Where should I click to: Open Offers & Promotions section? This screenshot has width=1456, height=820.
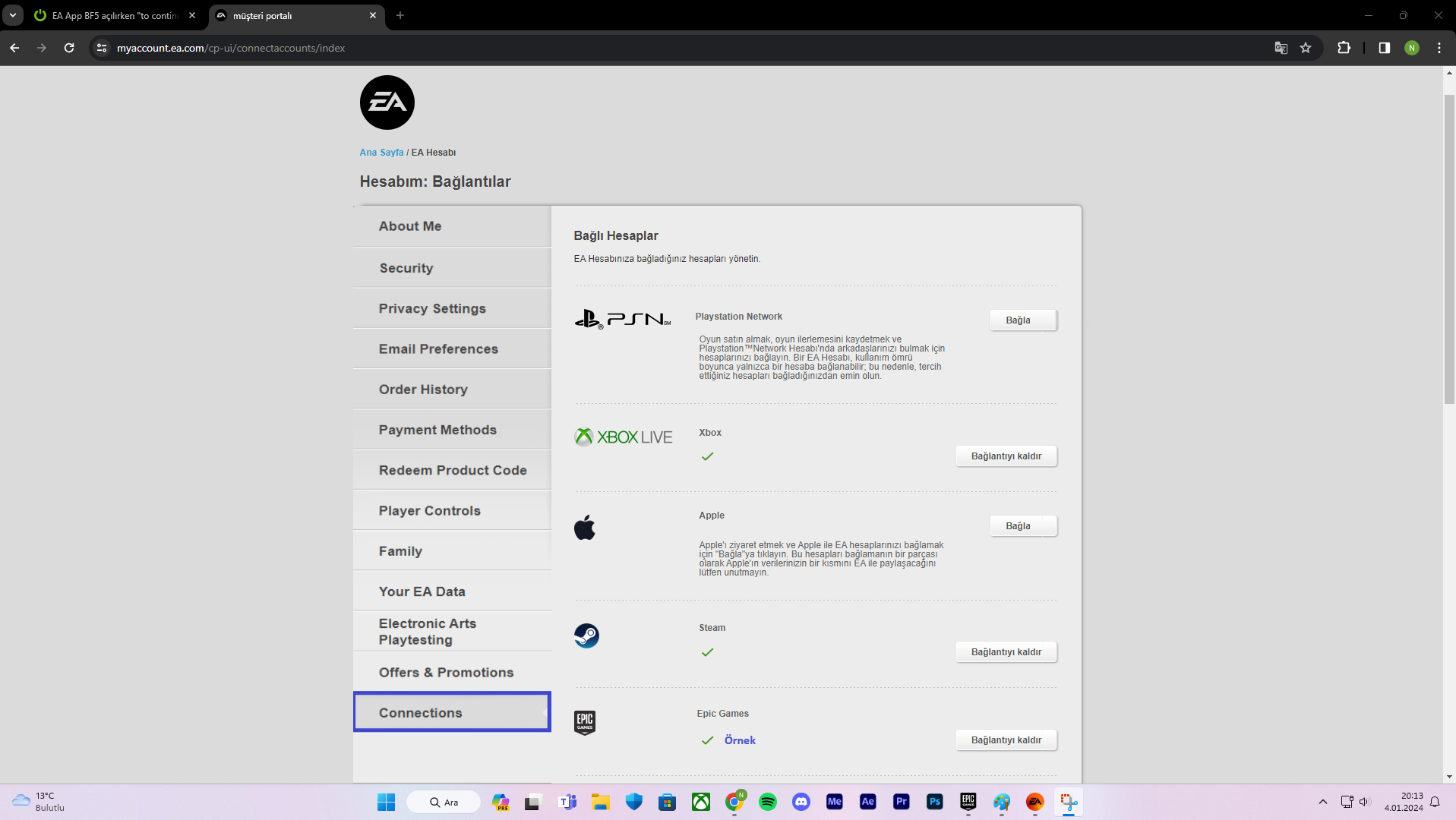(452, 672)
